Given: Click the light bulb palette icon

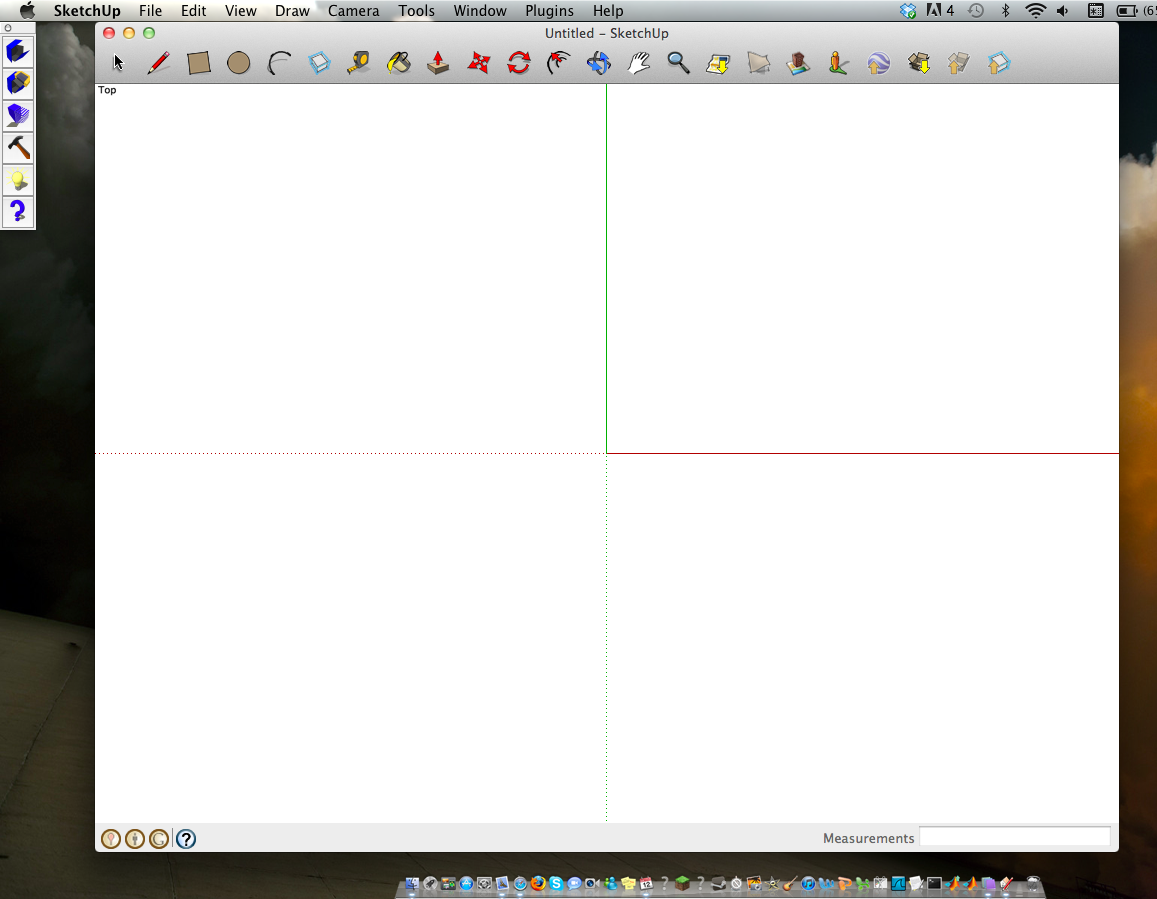Looking at the screenshot, I should click(x=18, y=179).
